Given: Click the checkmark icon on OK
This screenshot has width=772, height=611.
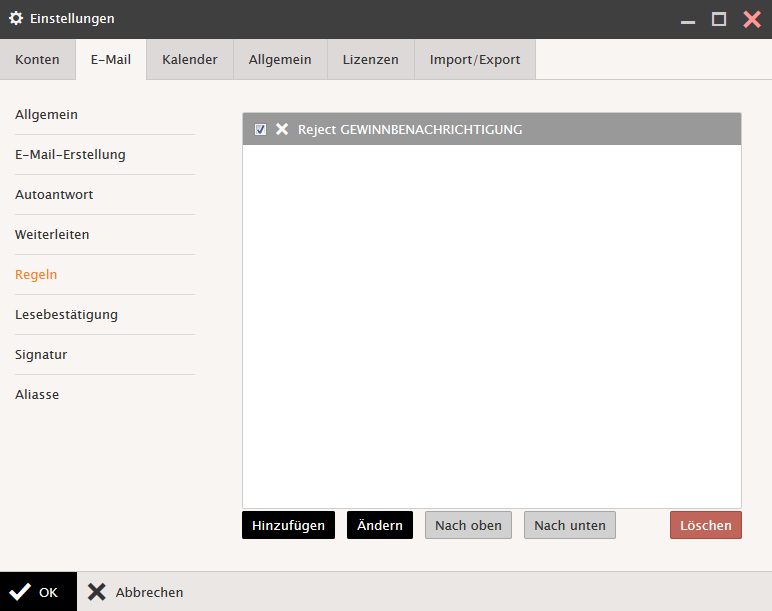Looking at the screenshot, I should 20,592.
